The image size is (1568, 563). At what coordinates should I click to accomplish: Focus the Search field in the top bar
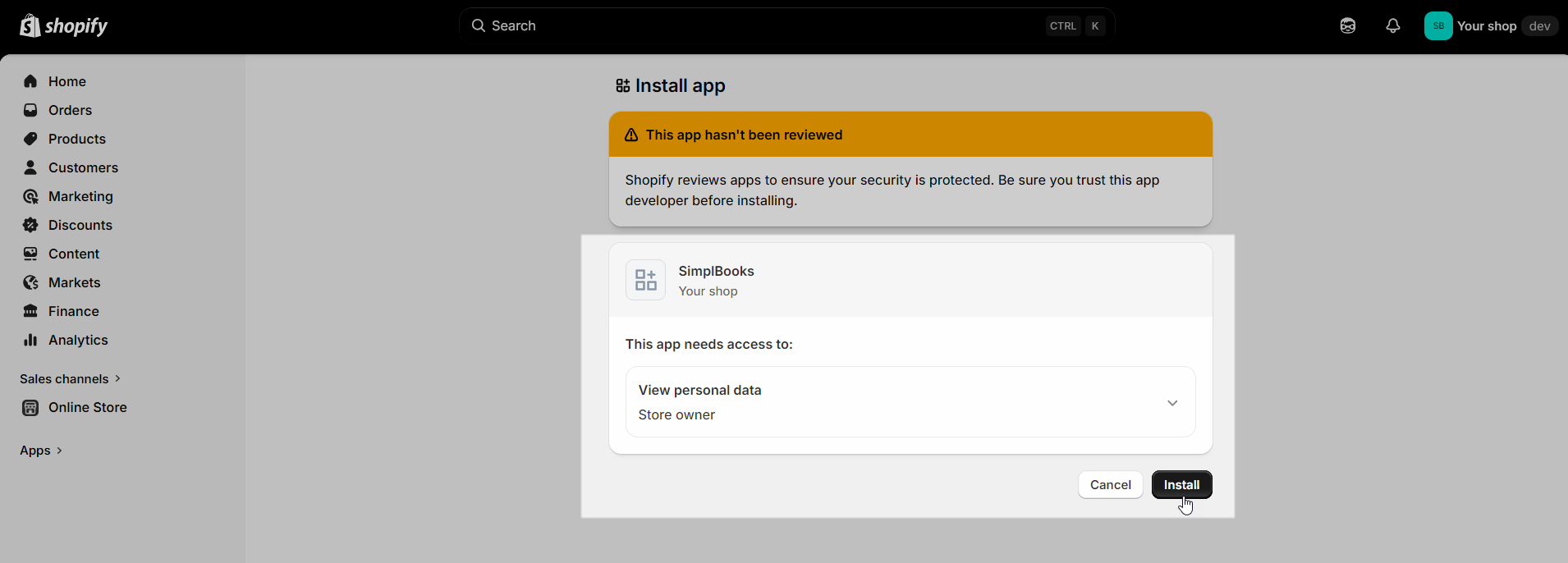(763, 26)
